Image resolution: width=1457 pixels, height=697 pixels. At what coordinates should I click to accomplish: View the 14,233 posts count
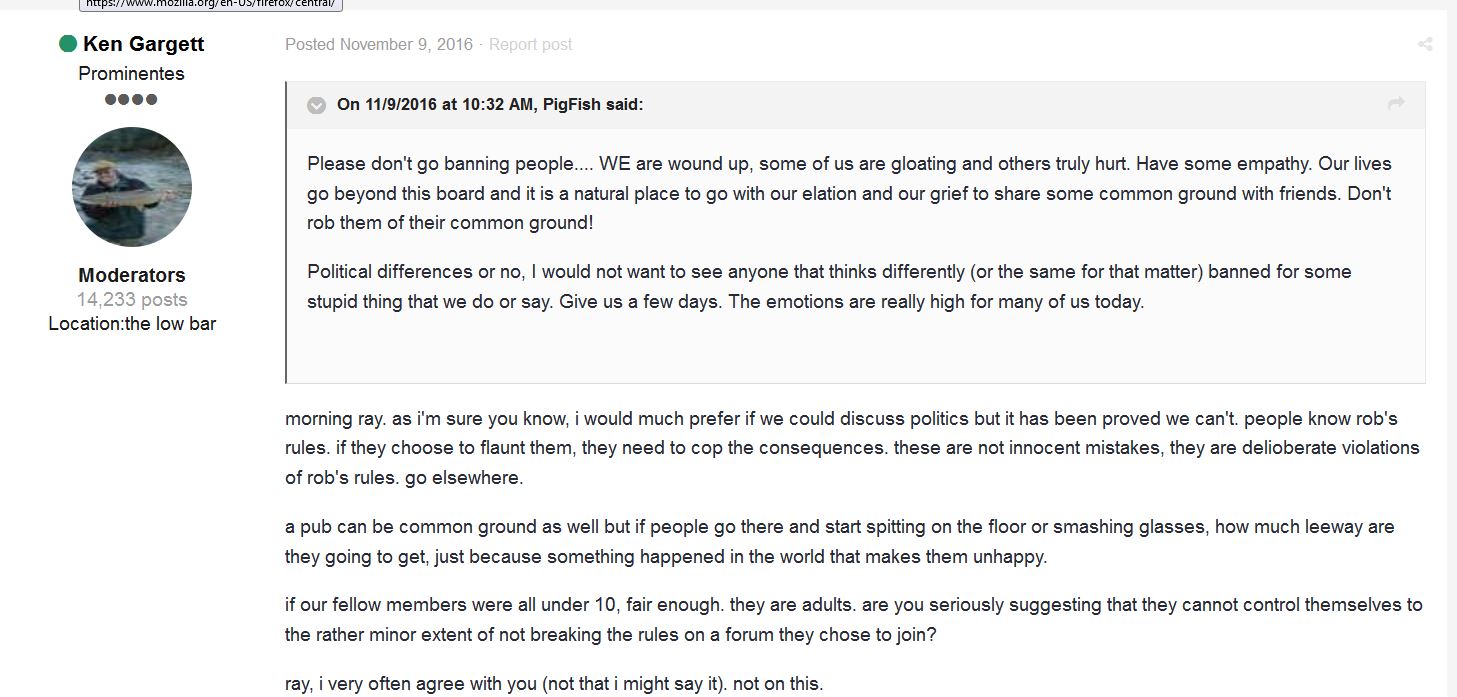coord(132,299)
